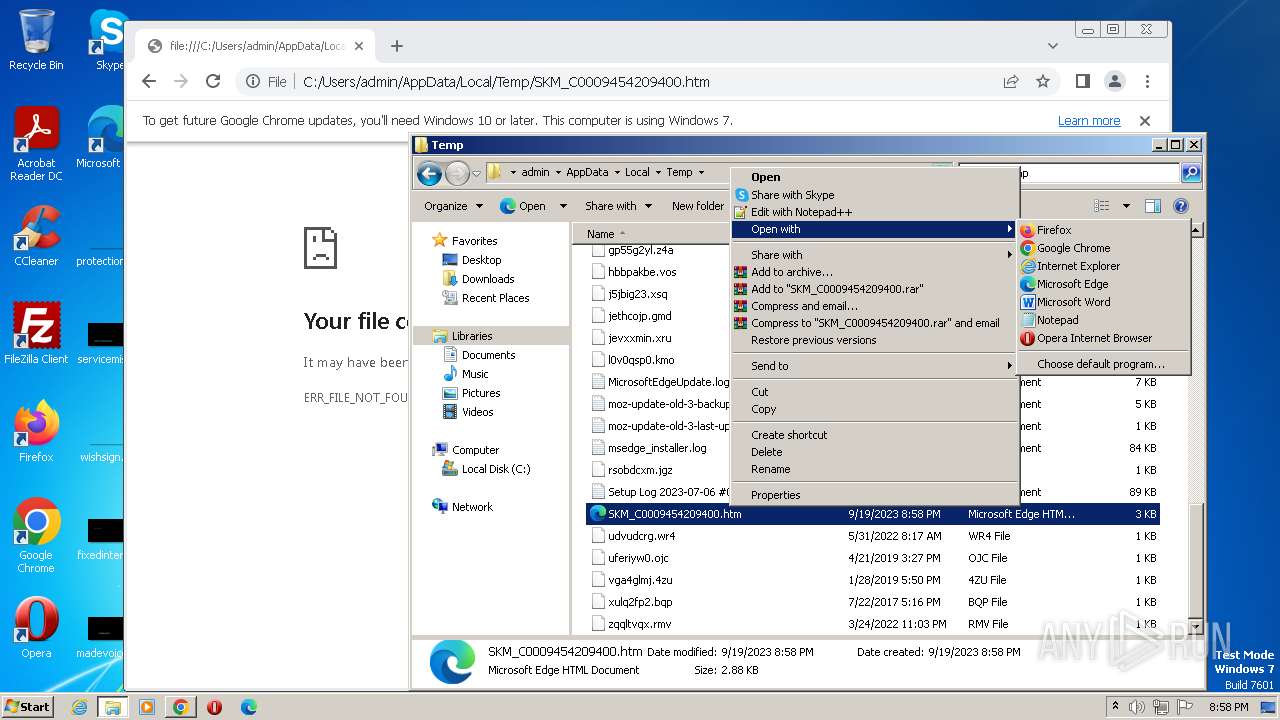Reload the Chrome page
Viewport: 1280px width, 720px height.
212,82
